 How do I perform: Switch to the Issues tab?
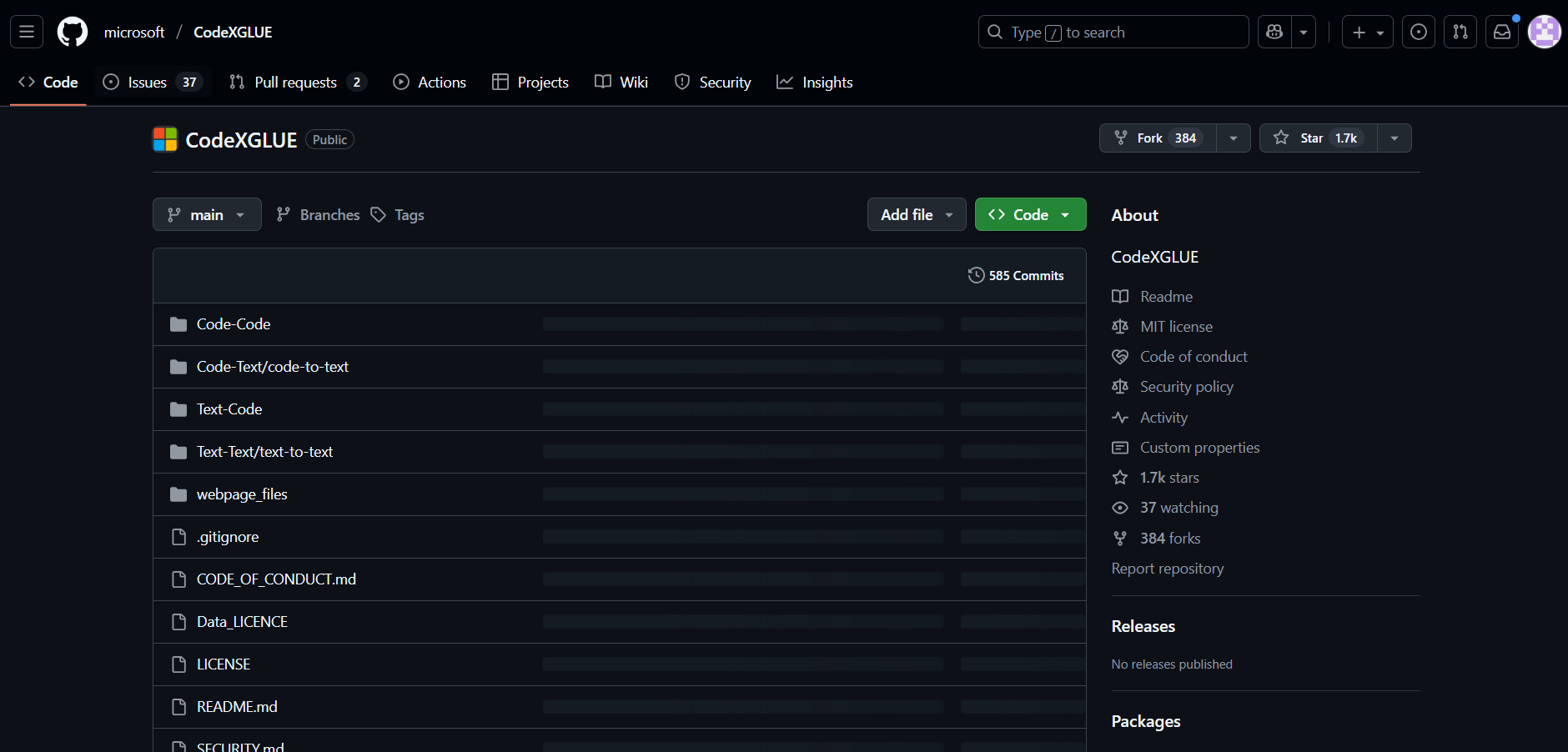152,83
